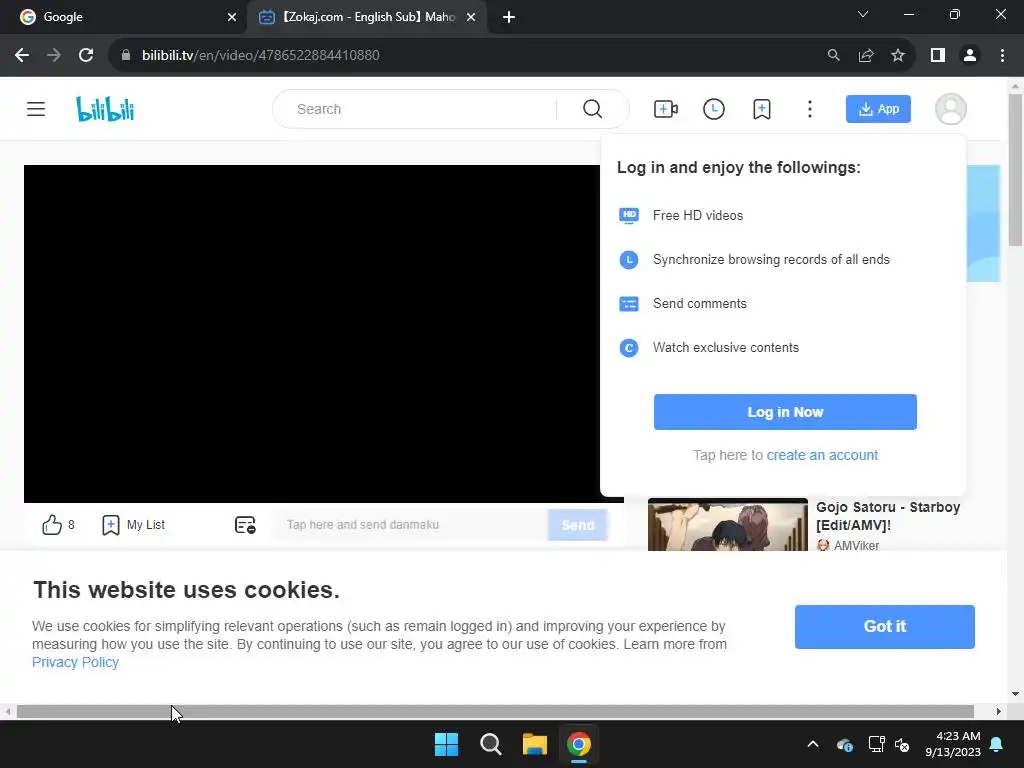Click the horizontal scrollbar right arrow
1024x768 pixels.
coord(999,711)
